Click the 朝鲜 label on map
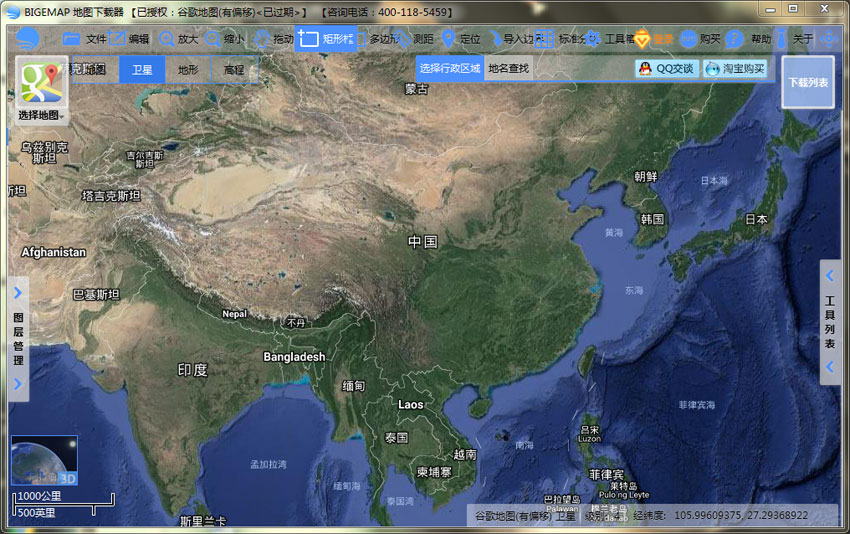850x534 pixels. [646, 177]
